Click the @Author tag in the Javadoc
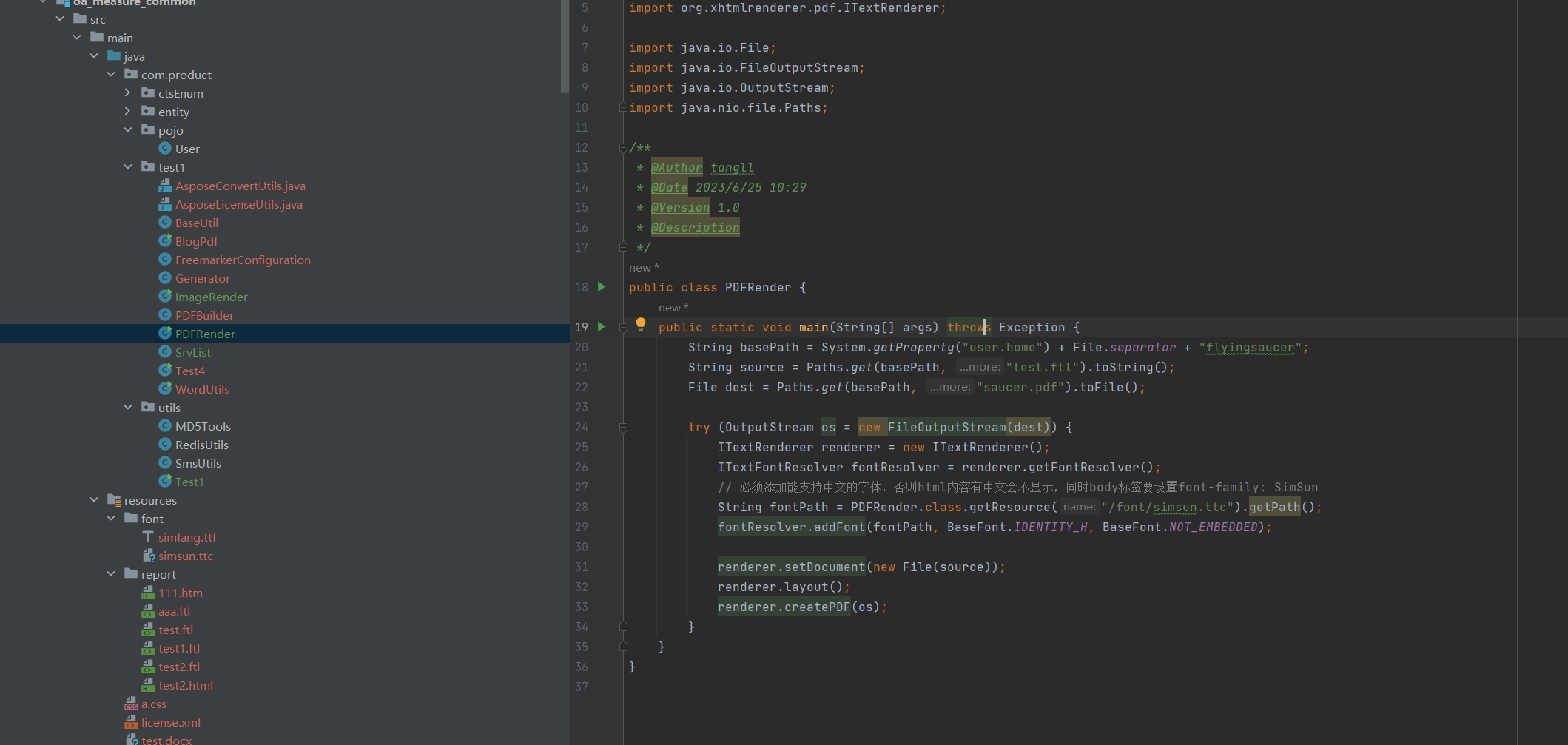The width and height of the screenshot is (1568, 745). (x=676, y=167)
